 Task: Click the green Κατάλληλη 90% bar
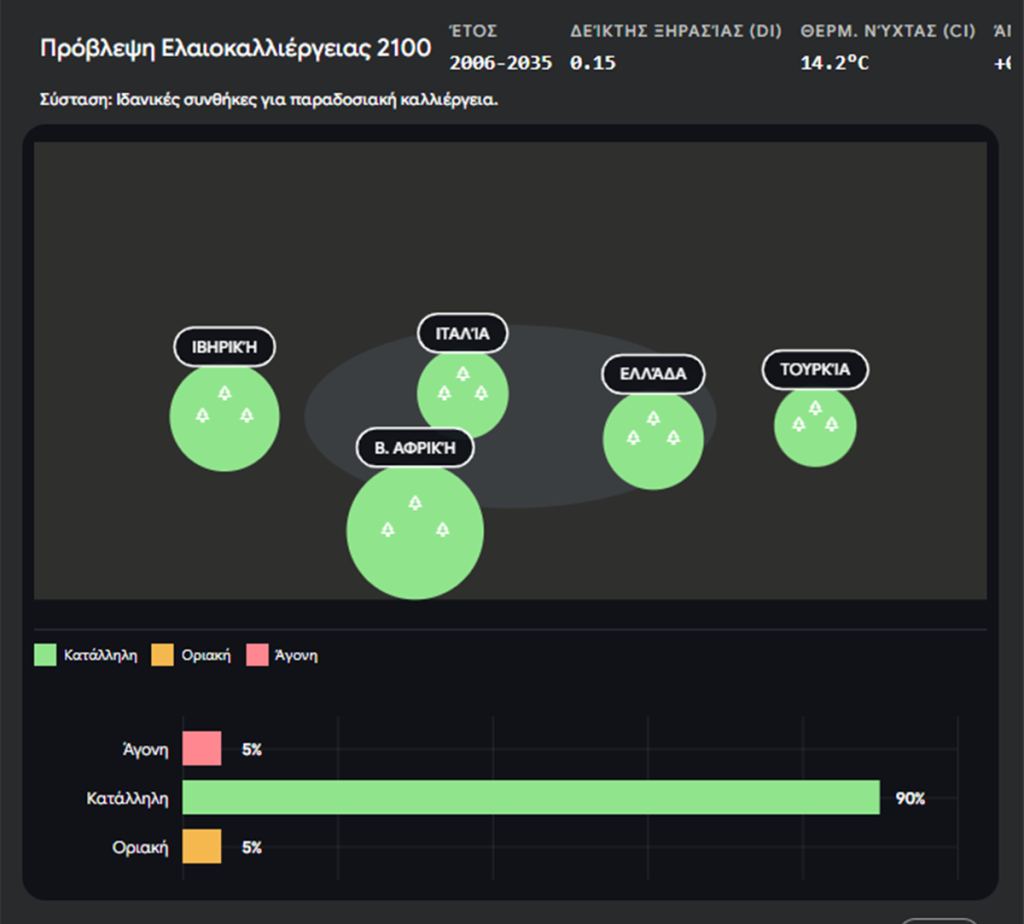530,798
